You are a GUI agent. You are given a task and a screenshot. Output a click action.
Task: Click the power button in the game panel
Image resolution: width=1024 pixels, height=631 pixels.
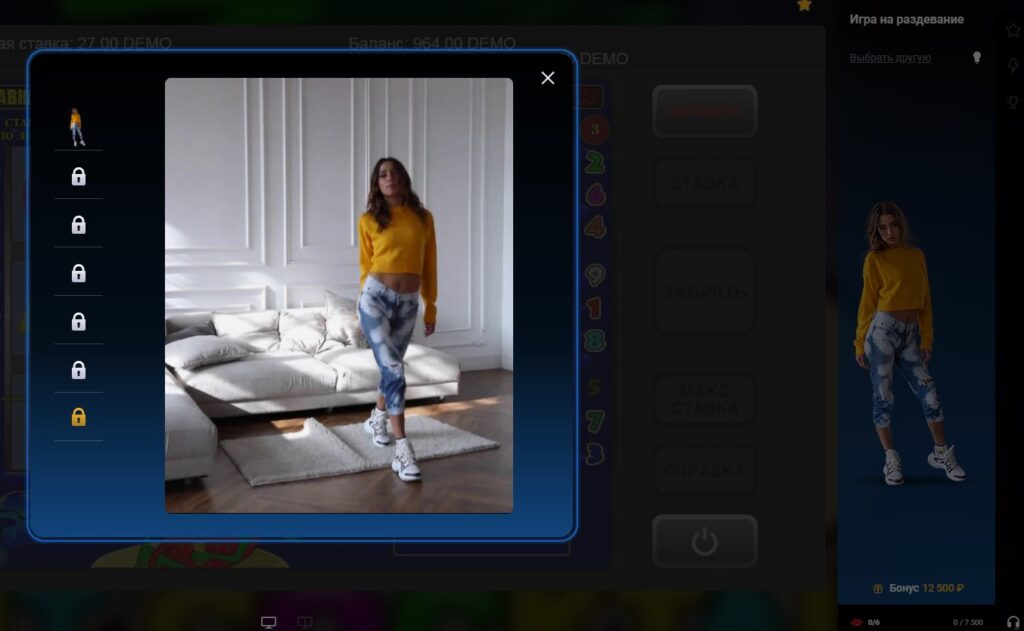point(704,542)
